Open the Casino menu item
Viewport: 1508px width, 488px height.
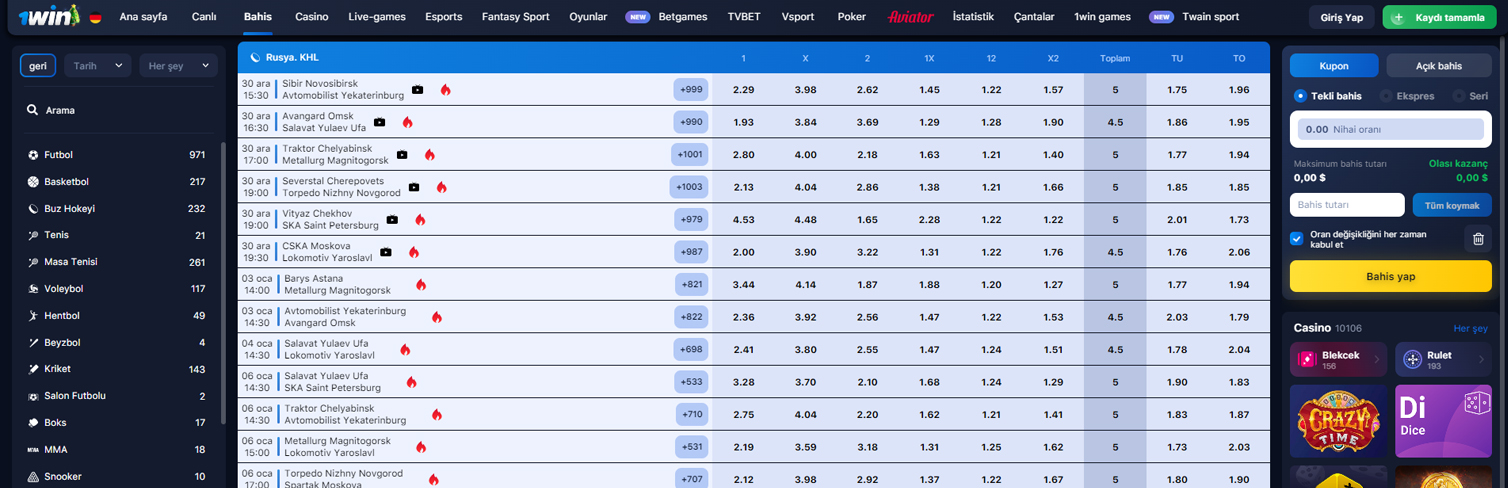pyautogui.click(x=311, y=17)
